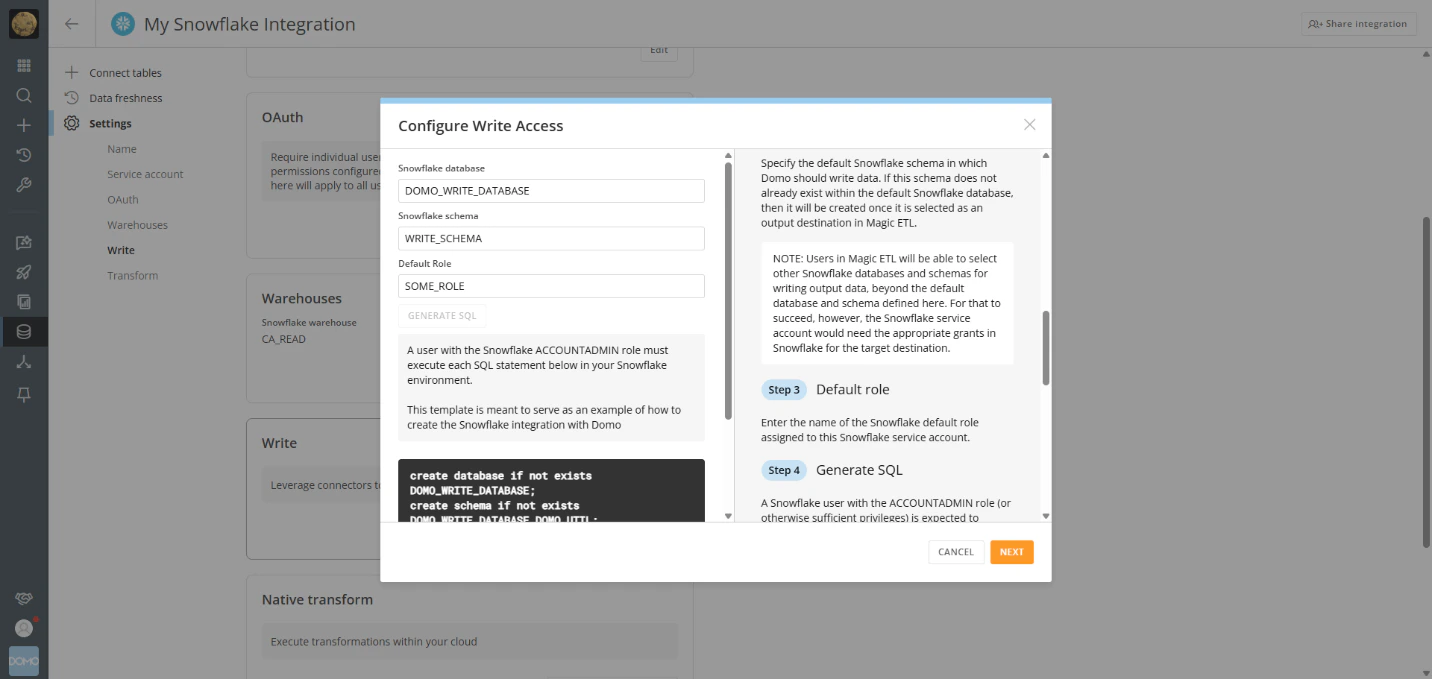Go to Write settings section
The height and width of the screenshot is (679, 1432).
[x=121, y=250]
